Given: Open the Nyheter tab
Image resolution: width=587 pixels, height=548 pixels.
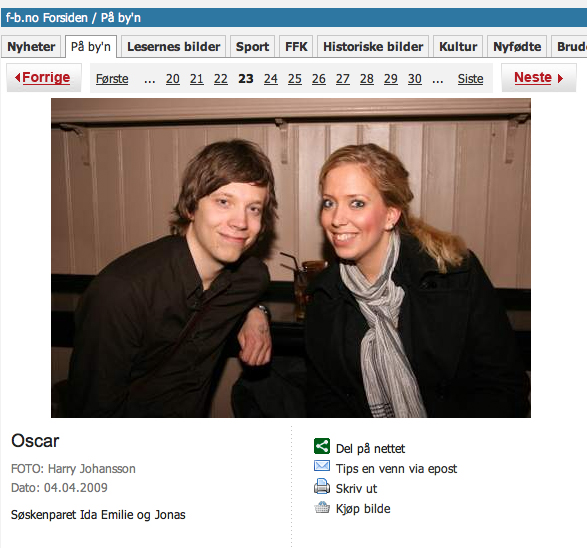Looking at the screenshot, I should coord(31,47).
